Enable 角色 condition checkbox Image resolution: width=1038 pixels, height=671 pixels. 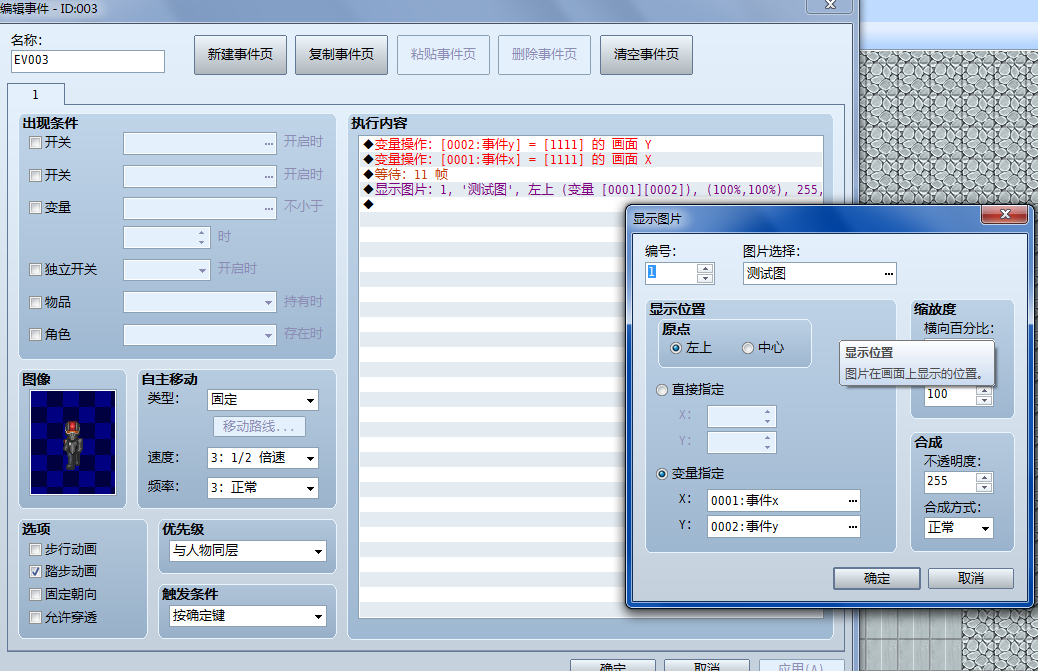[x=36, y=335]
